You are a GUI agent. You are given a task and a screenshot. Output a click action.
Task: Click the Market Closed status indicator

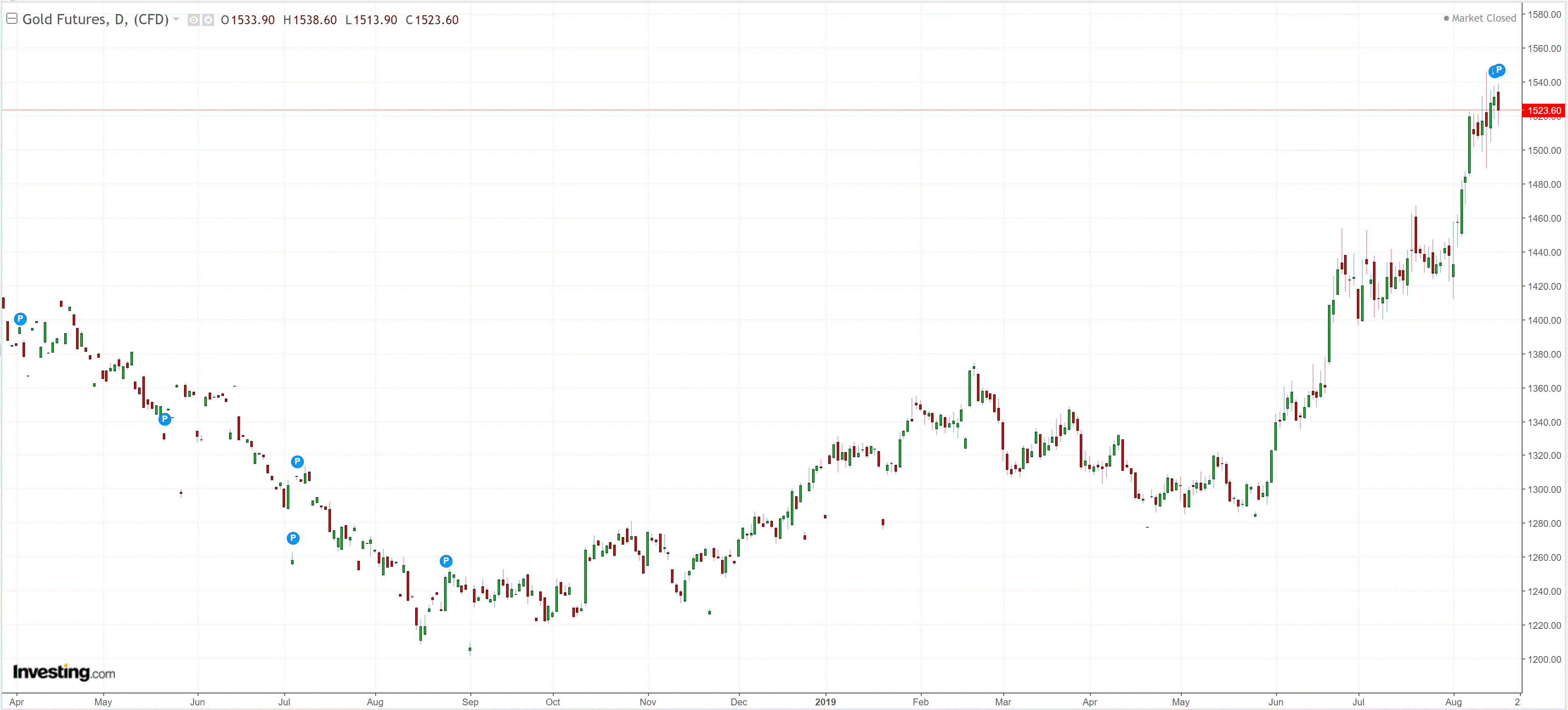pyautogui.click(x=1479, y=18)
